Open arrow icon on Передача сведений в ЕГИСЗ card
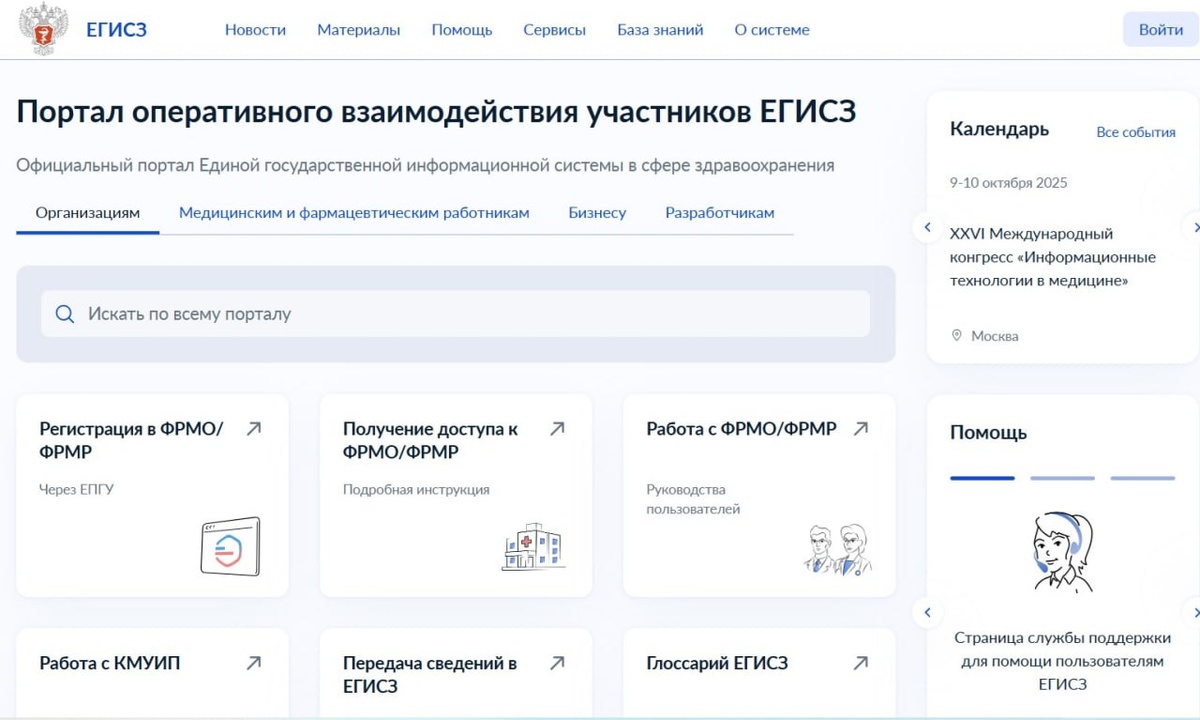1200x720 pixels. pos(557,662)
